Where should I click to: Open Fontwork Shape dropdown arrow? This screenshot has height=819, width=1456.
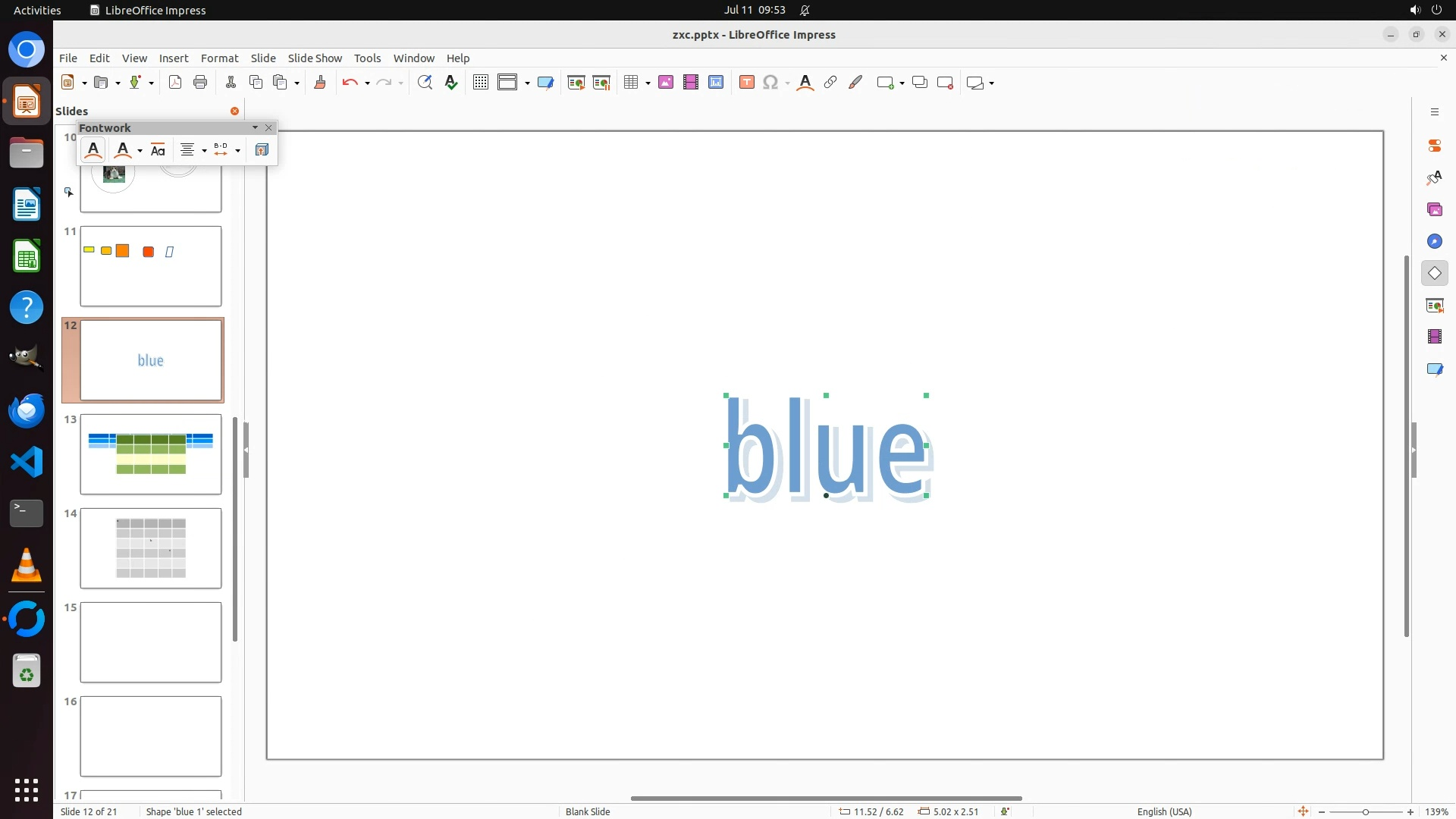coord(140,150)
